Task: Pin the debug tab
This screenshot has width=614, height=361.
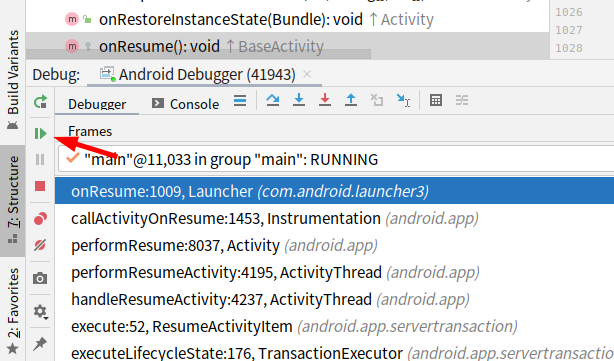Action: [x=40, y=343]
